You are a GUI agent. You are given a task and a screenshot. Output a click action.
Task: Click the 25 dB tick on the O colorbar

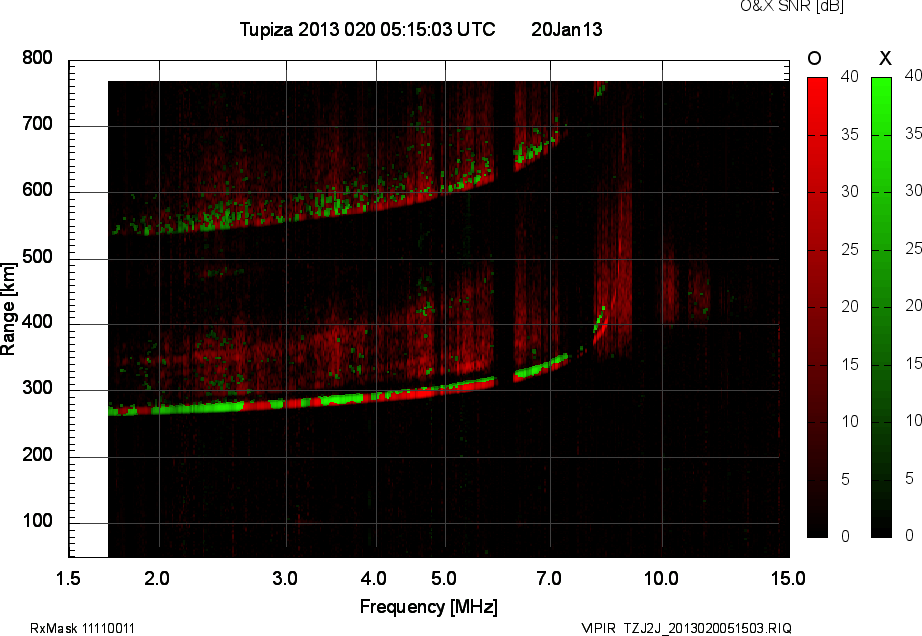[x=850, y=249]
